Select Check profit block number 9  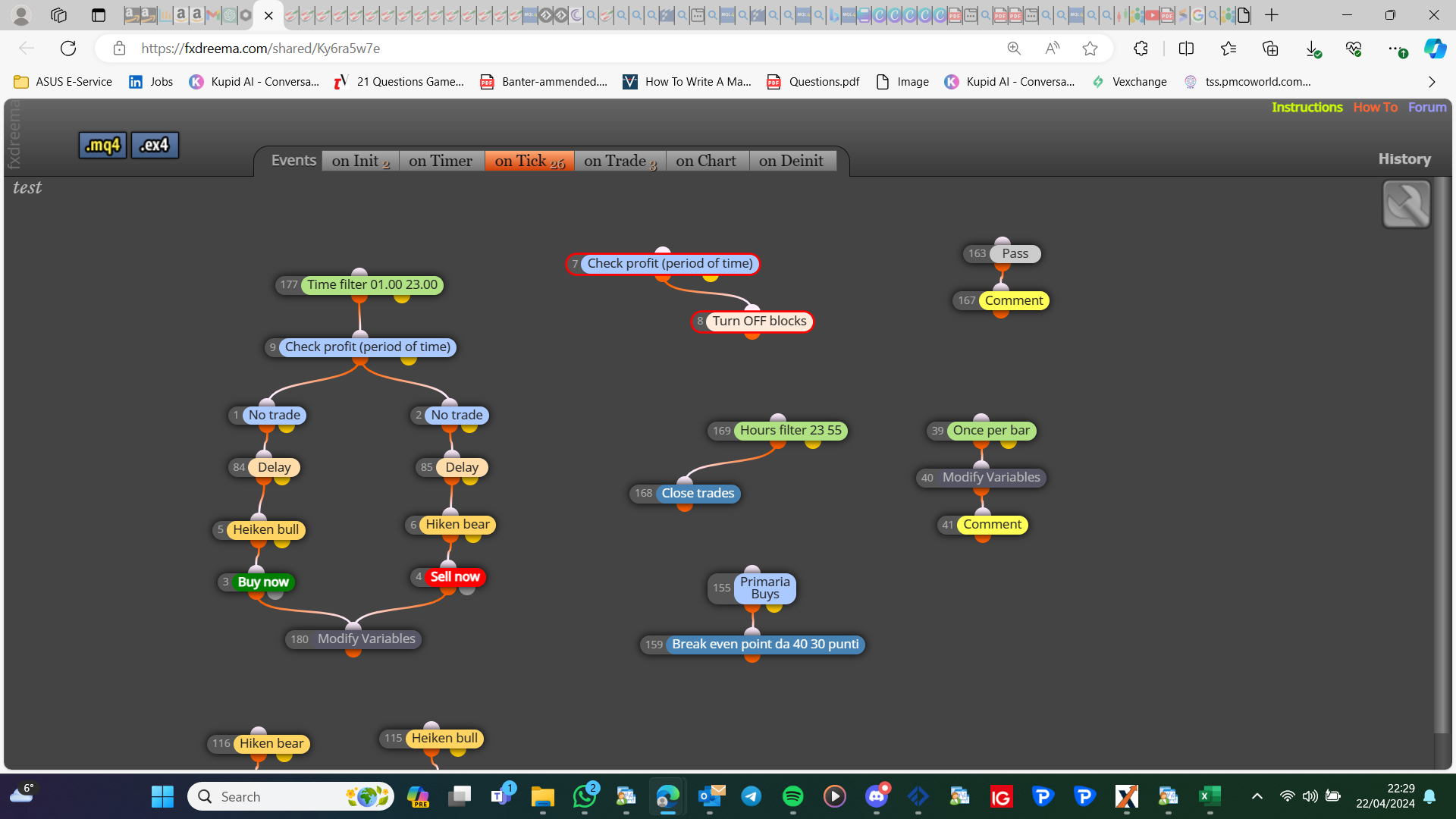tap(360, 347)
